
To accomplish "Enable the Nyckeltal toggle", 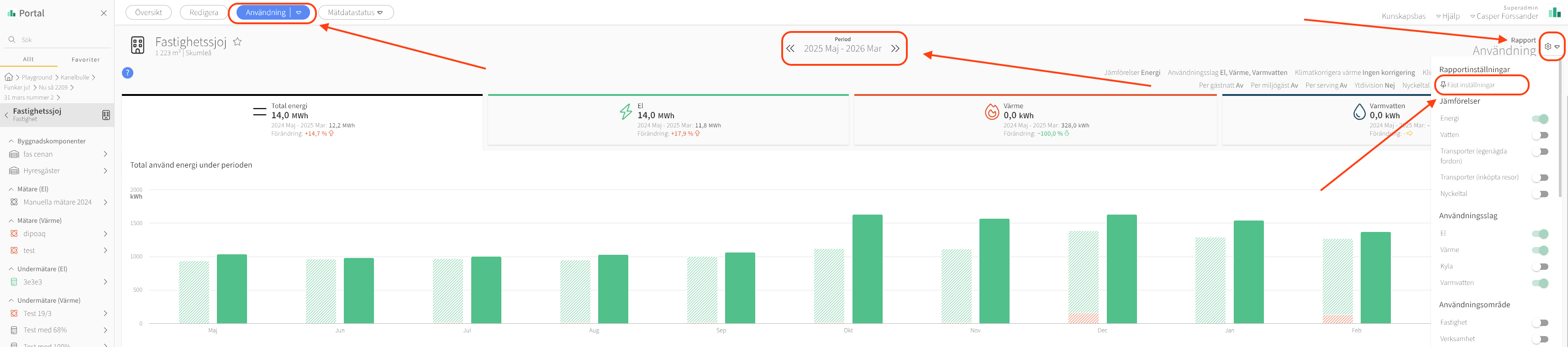I will click(1540, 194).
